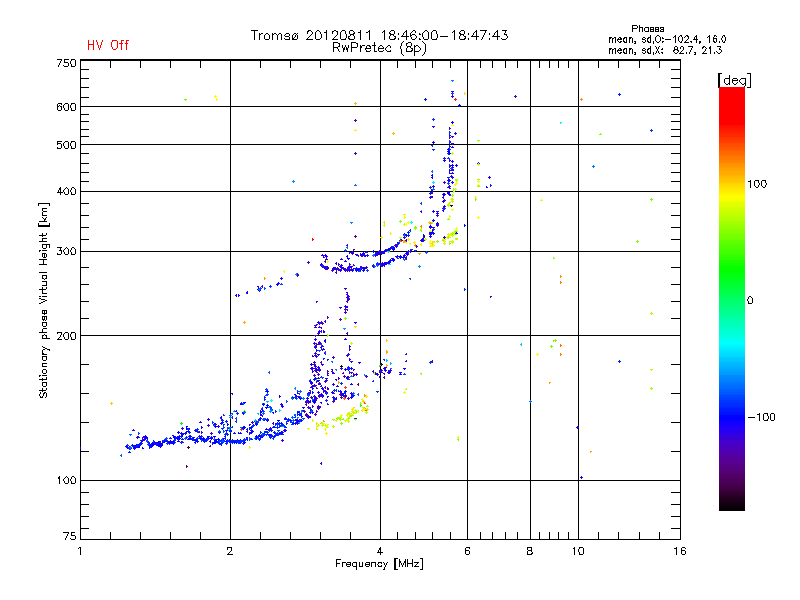Select the 'mean, sd,O:-102.4, 16.0' line
800x600 pixels.
click(x=667, y=40)
